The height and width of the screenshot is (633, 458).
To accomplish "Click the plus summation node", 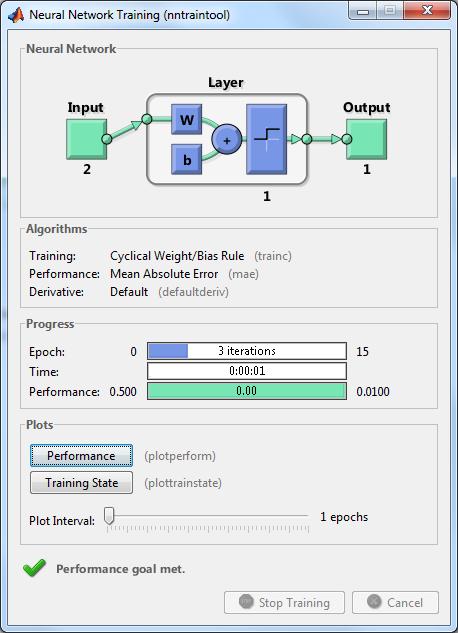I will (227, 140).
